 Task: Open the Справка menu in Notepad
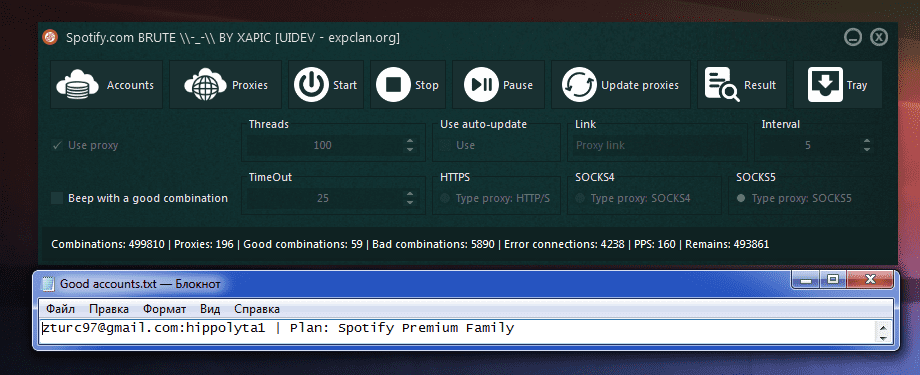pos(257,309)
